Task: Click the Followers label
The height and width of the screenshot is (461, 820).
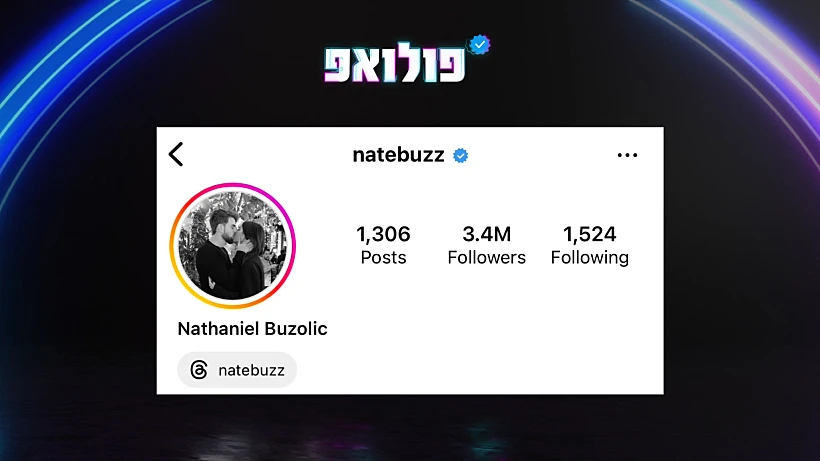Action: click(x=486, y=258)
